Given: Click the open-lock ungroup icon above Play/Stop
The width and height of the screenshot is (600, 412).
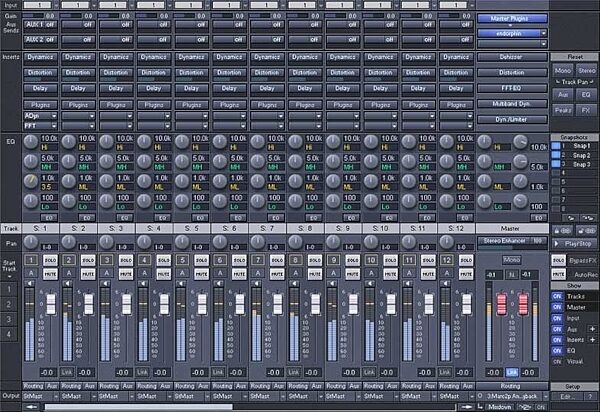Looking at the screenshot, I should coord(586,231).
